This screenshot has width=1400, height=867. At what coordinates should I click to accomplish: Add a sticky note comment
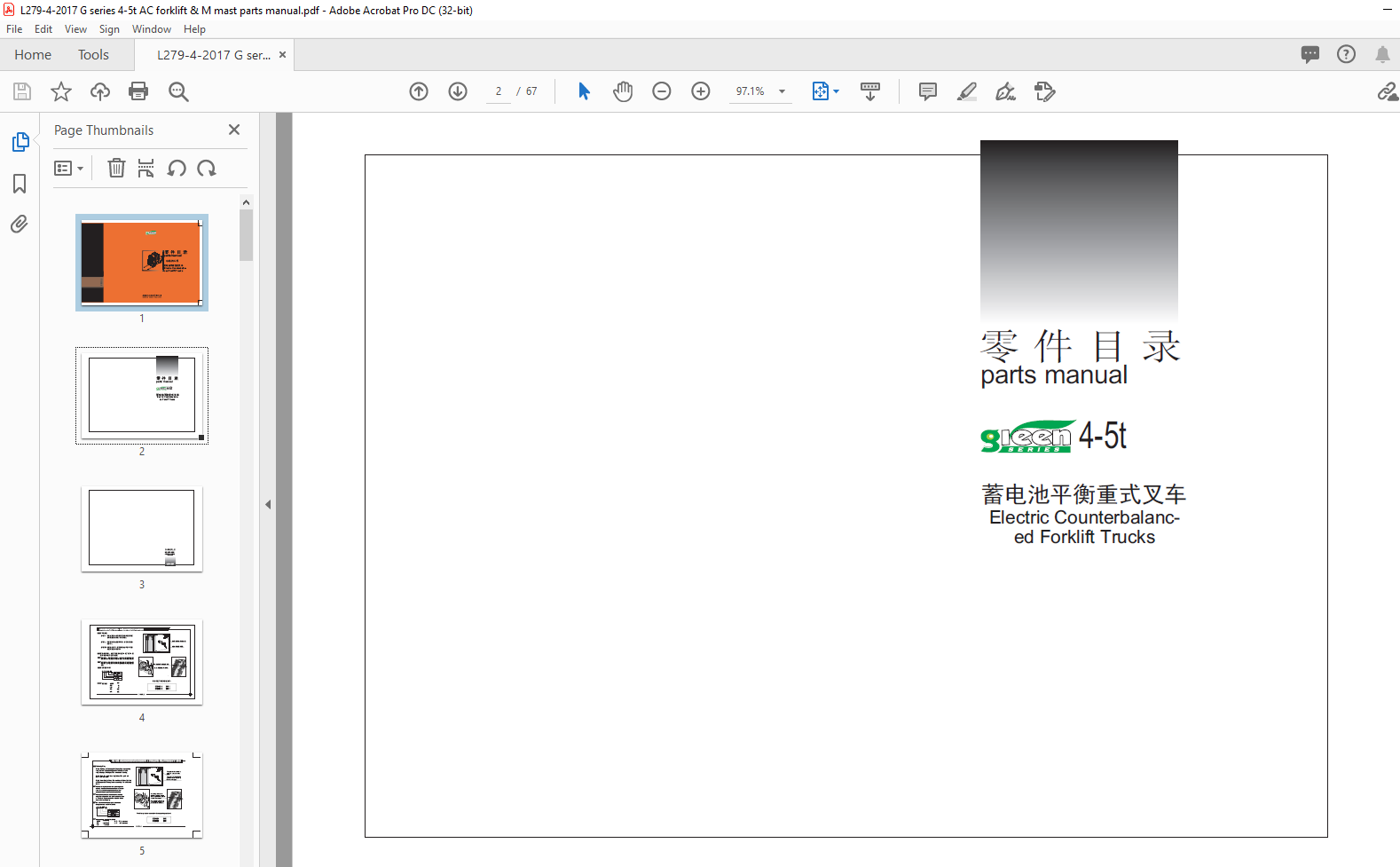click(928, 91)
